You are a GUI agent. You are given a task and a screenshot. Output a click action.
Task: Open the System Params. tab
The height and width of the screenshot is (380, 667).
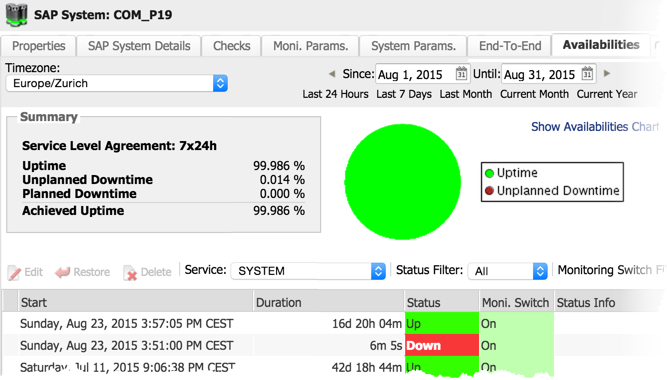point(413,46)
